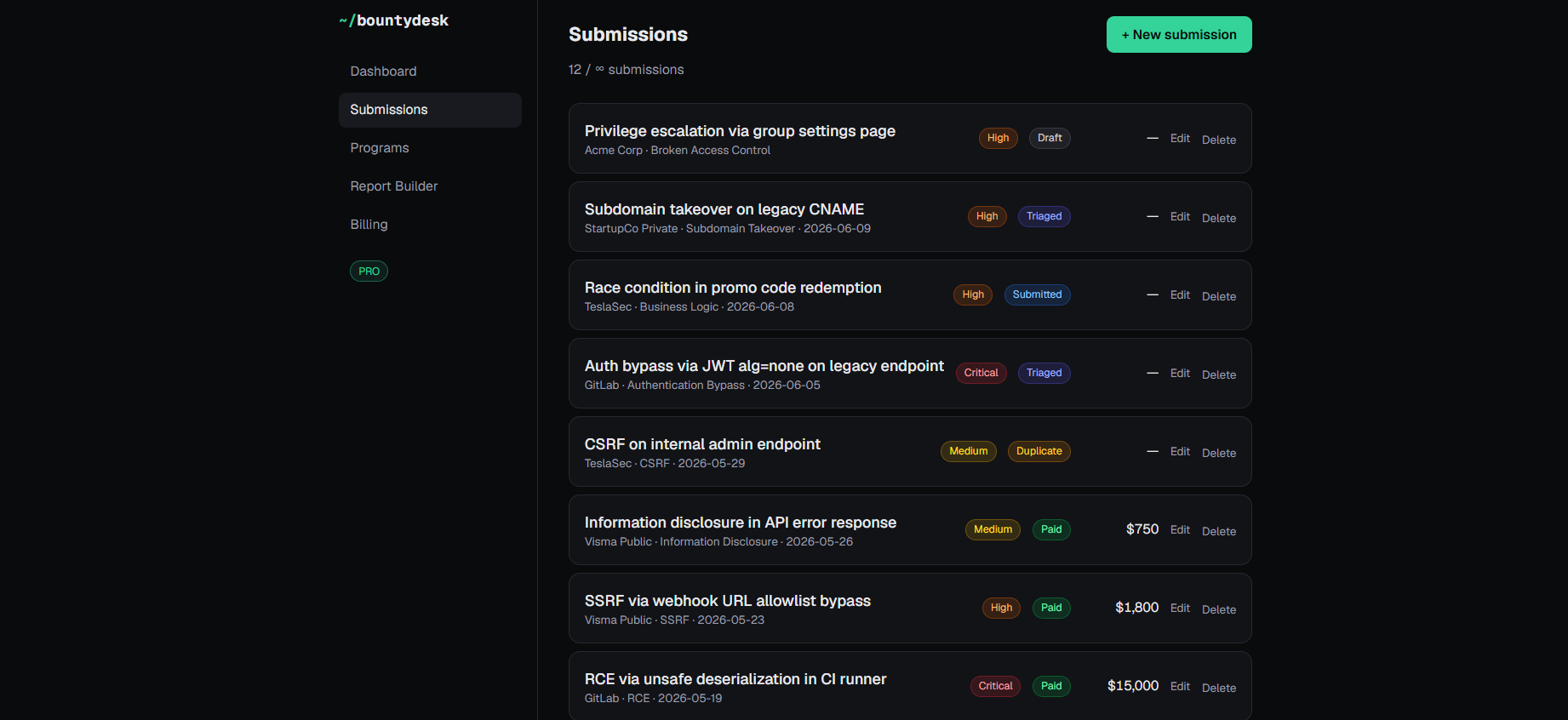Select Submissions in the sidebar
Viewport: 1568px width, 720px height.
(430, 110)
